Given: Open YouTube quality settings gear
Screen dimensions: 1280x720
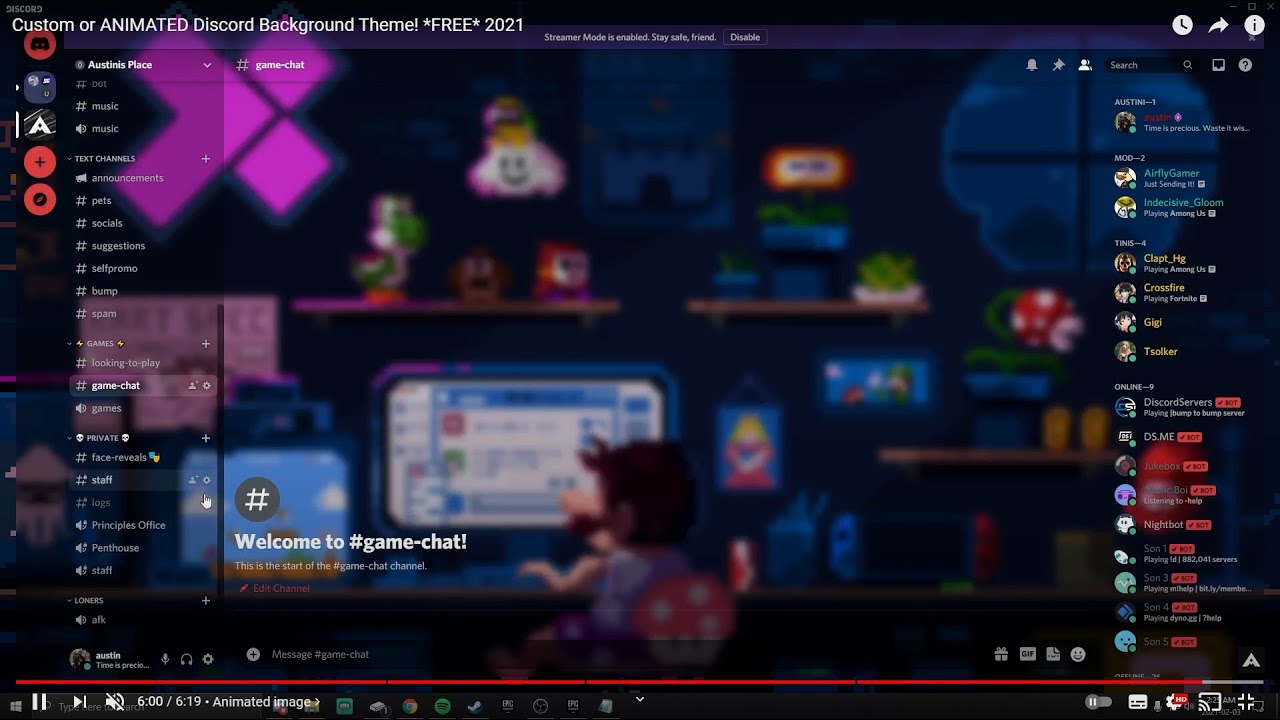Looking at the screenshot, I should 1174,702.
